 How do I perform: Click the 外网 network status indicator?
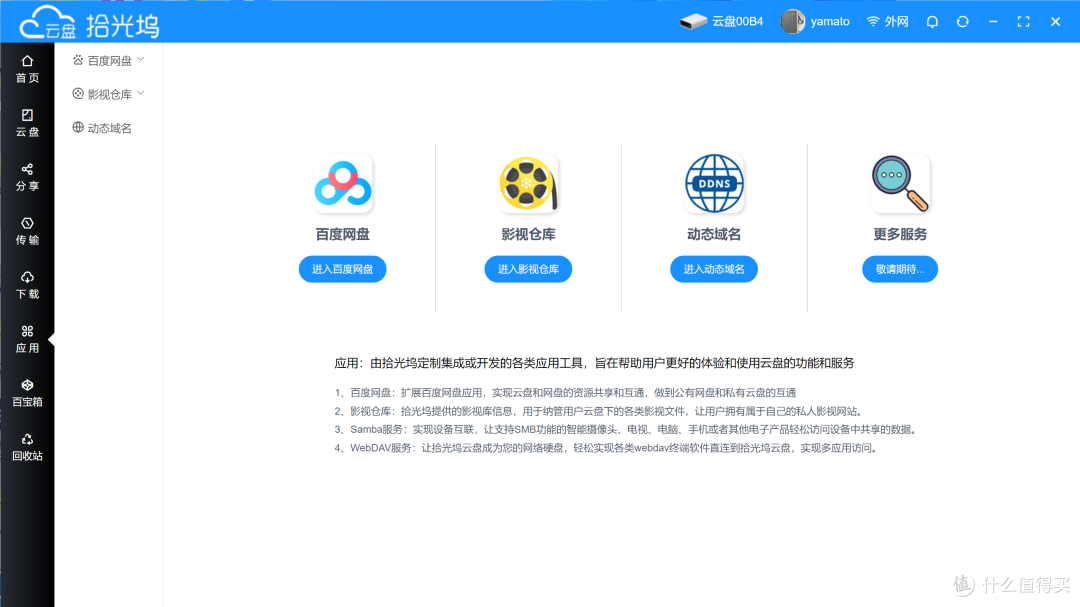pyautogui.click(x=887, y=21)
